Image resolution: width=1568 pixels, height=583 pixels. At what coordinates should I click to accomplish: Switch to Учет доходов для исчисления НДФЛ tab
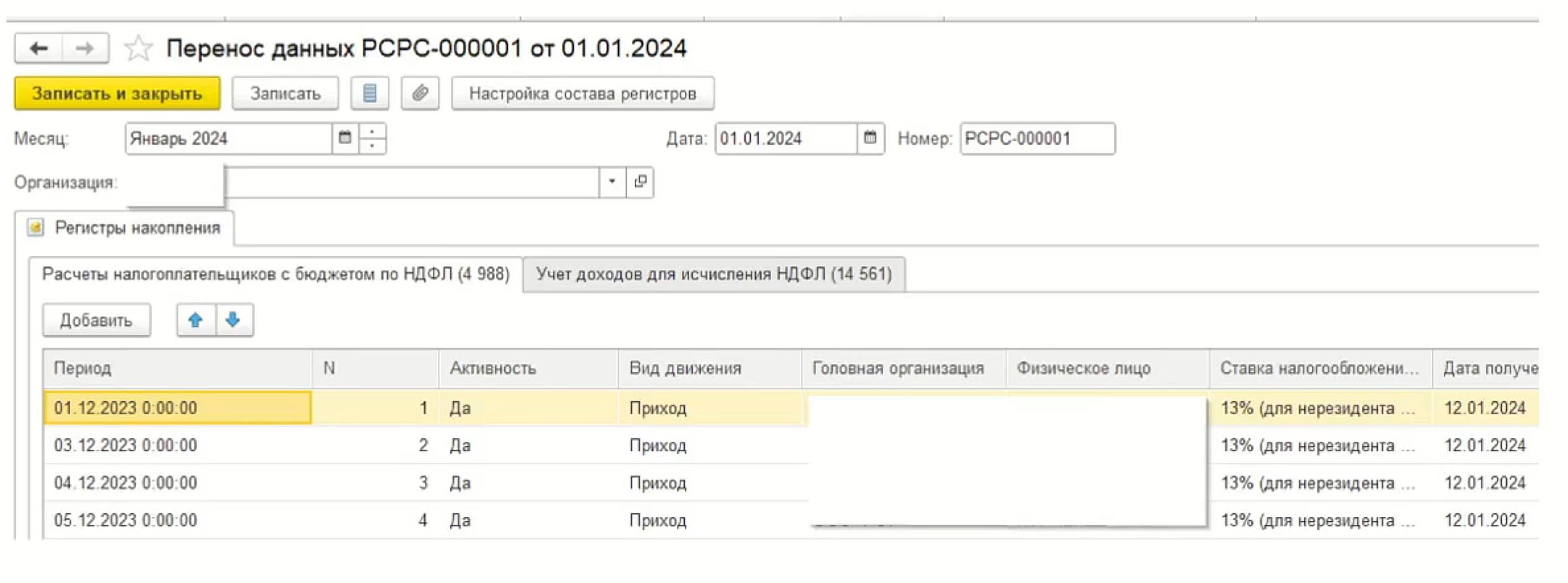[x=713, y=274]
